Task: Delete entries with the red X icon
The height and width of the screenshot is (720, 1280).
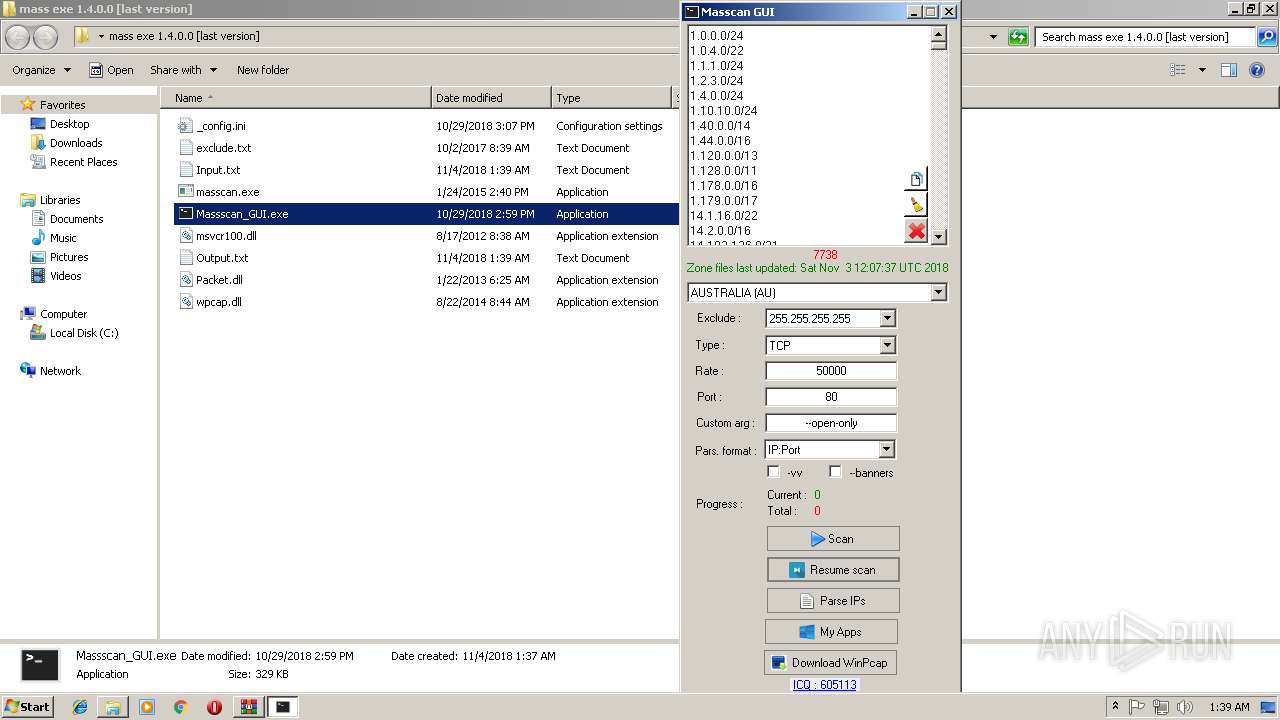Action: (916, 231)
